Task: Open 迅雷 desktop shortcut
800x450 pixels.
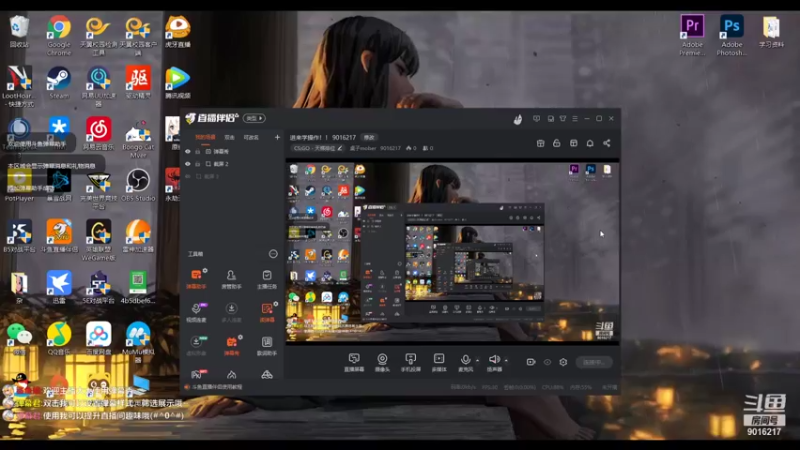Action: tap(59, 287)
